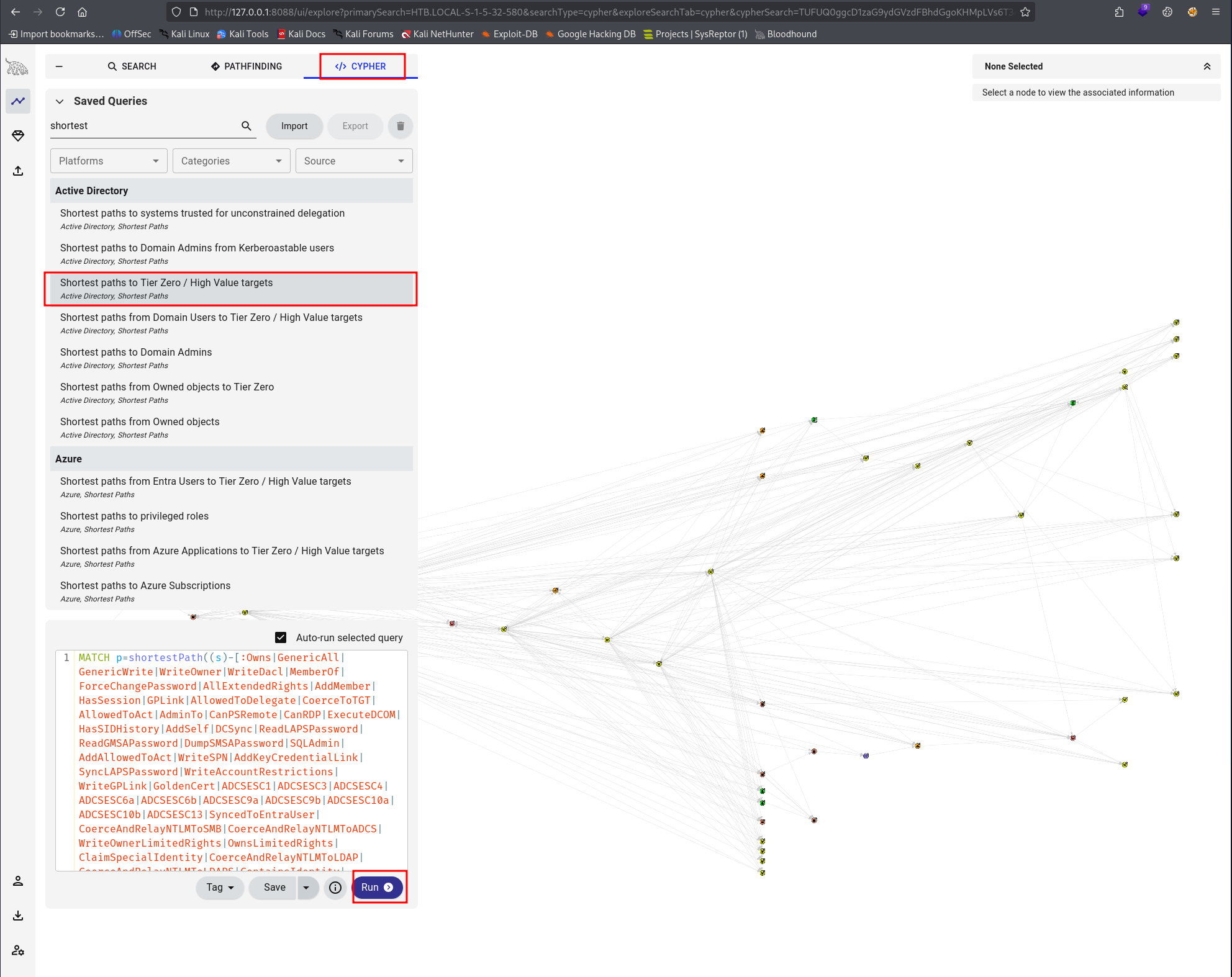Open the Categories filter dropdown
The image size is (1232, 977).
[231, 160]
